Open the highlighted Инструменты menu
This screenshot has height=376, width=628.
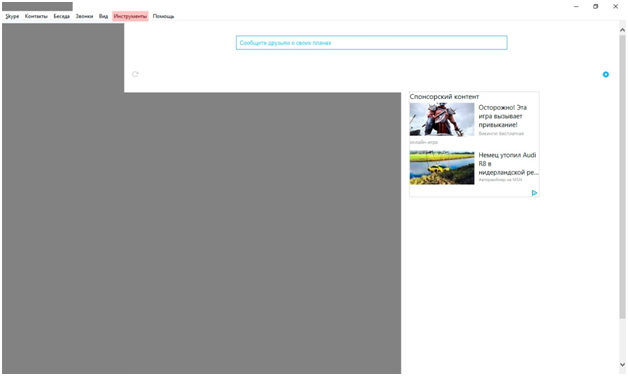click(130, 16)
